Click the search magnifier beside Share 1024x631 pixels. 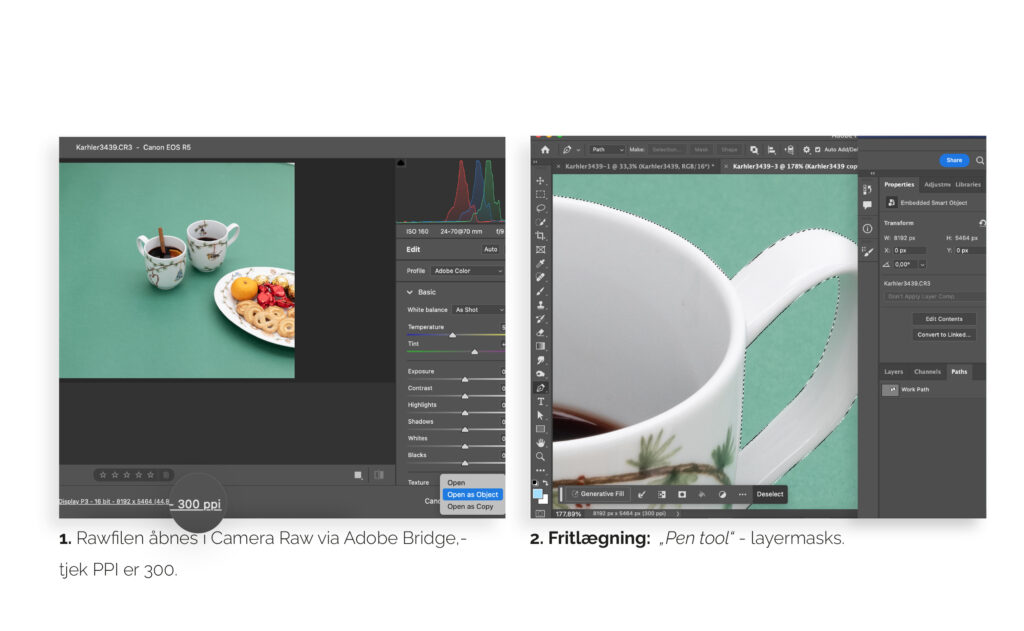coord(980,160)
